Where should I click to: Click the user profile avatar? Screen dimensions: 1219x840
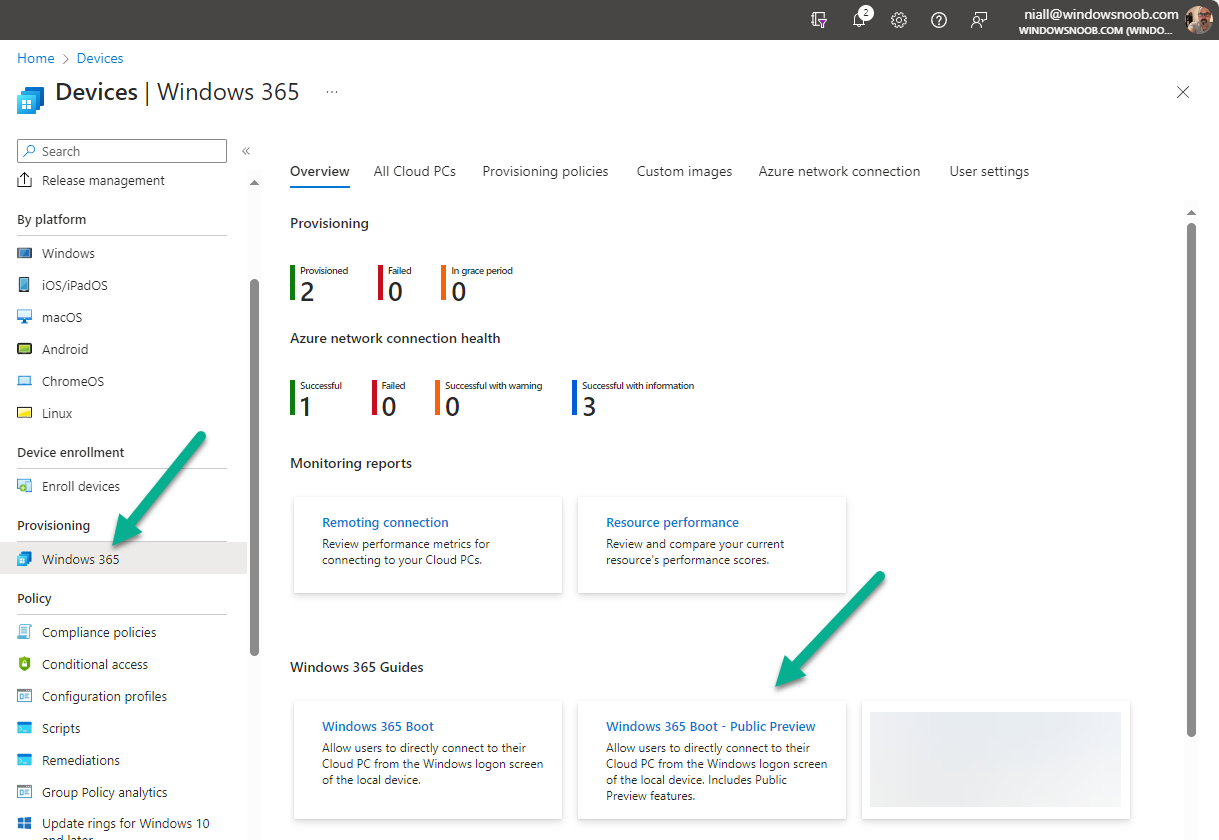(x=1198, y=20)
